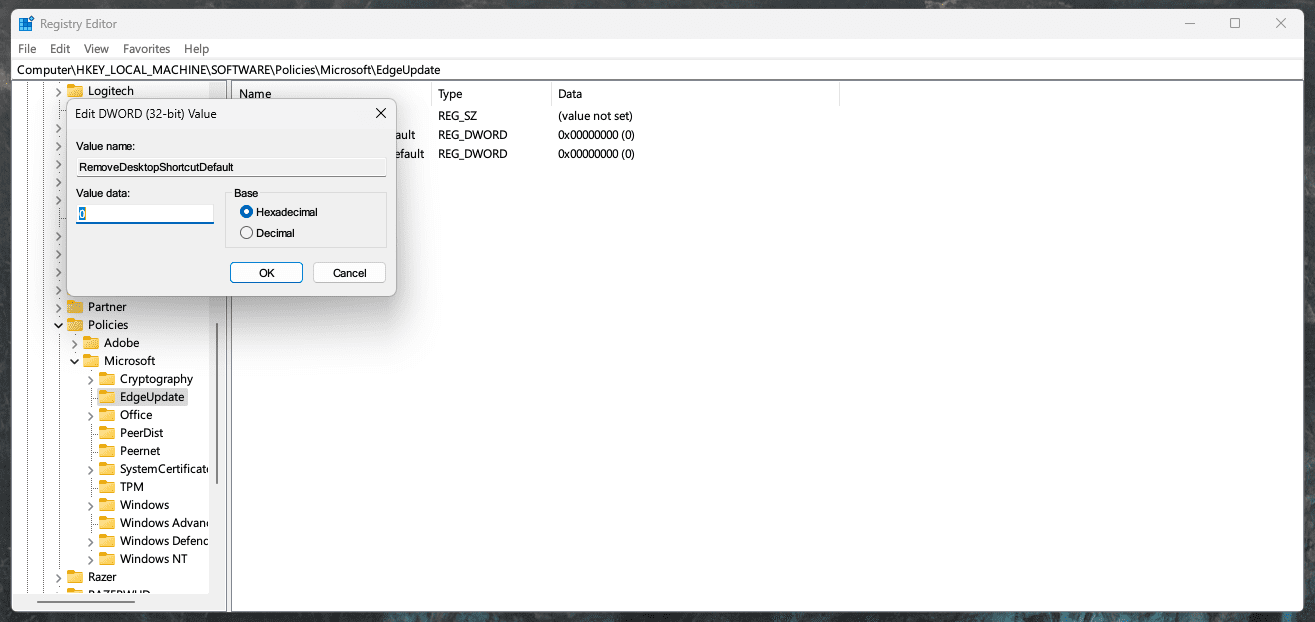Click the Cryptography folder icon

click(107, 379)
